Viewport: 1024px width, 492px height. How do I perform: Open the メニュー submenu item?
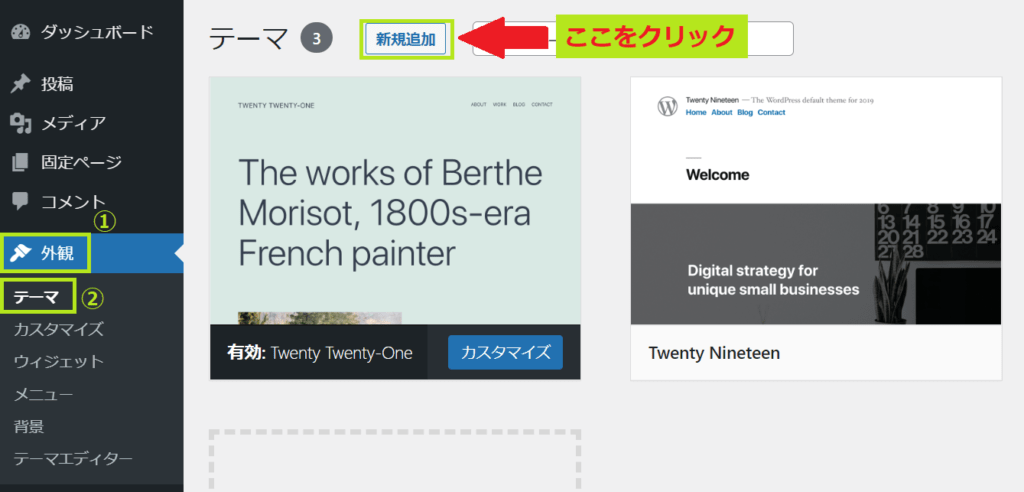(43, 394)
